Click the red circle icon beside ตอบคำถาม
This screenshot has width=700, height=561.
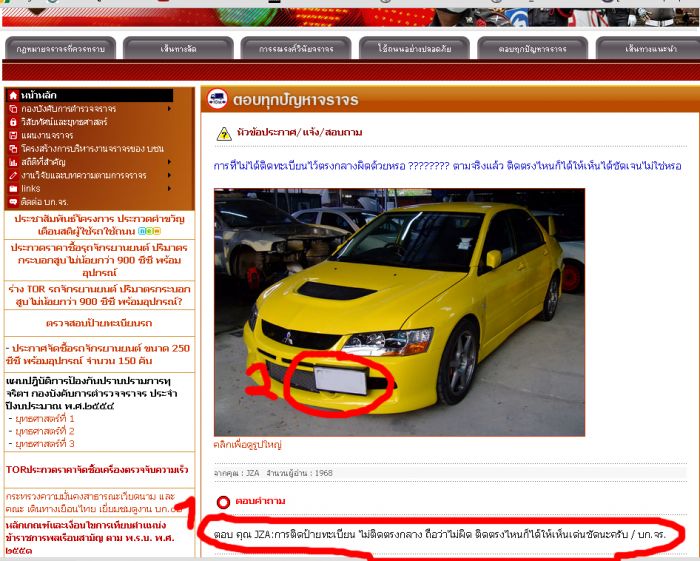[223, 502]
